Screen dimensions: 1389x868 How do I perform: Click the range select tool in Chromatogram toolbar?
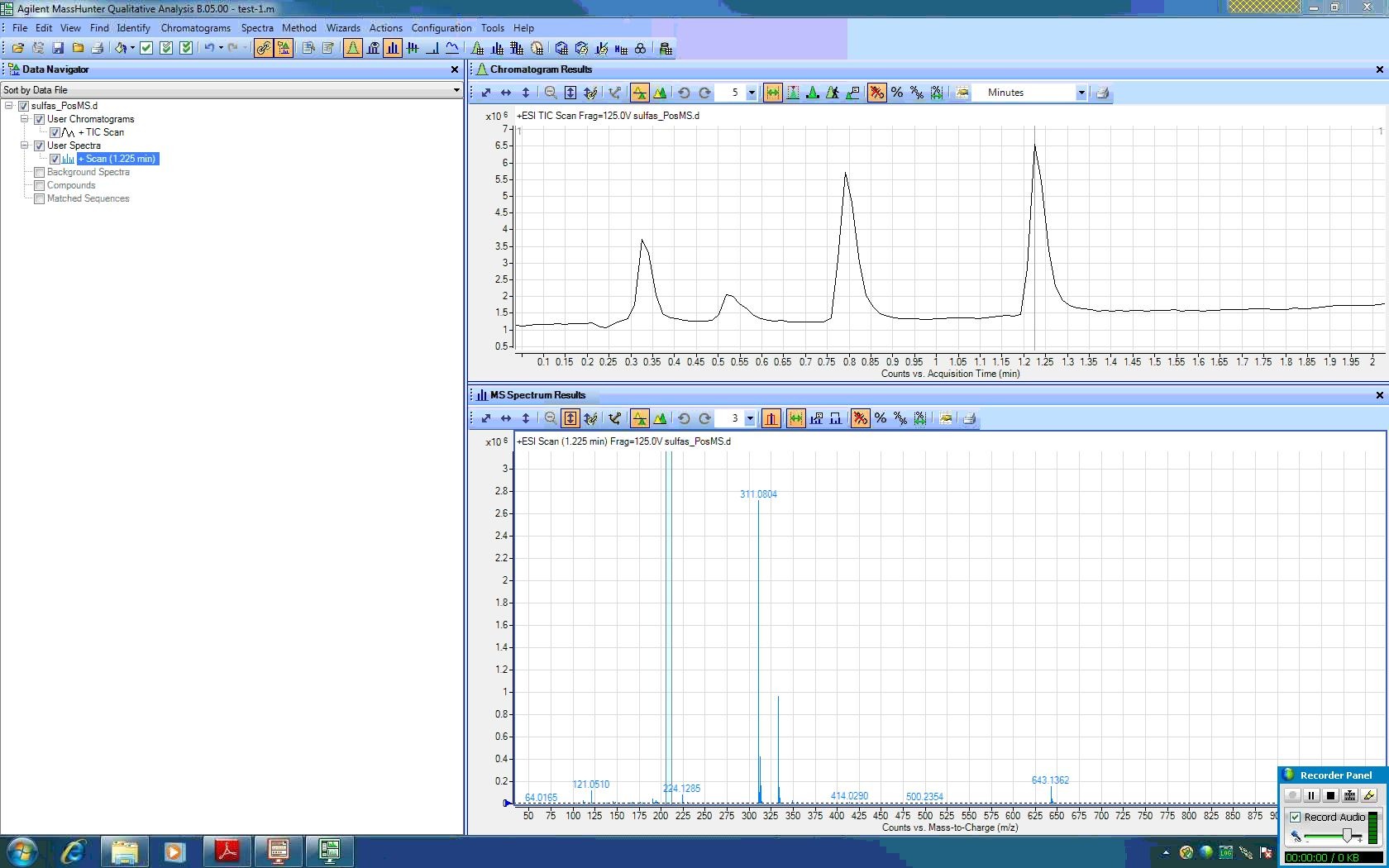[773, 93]
